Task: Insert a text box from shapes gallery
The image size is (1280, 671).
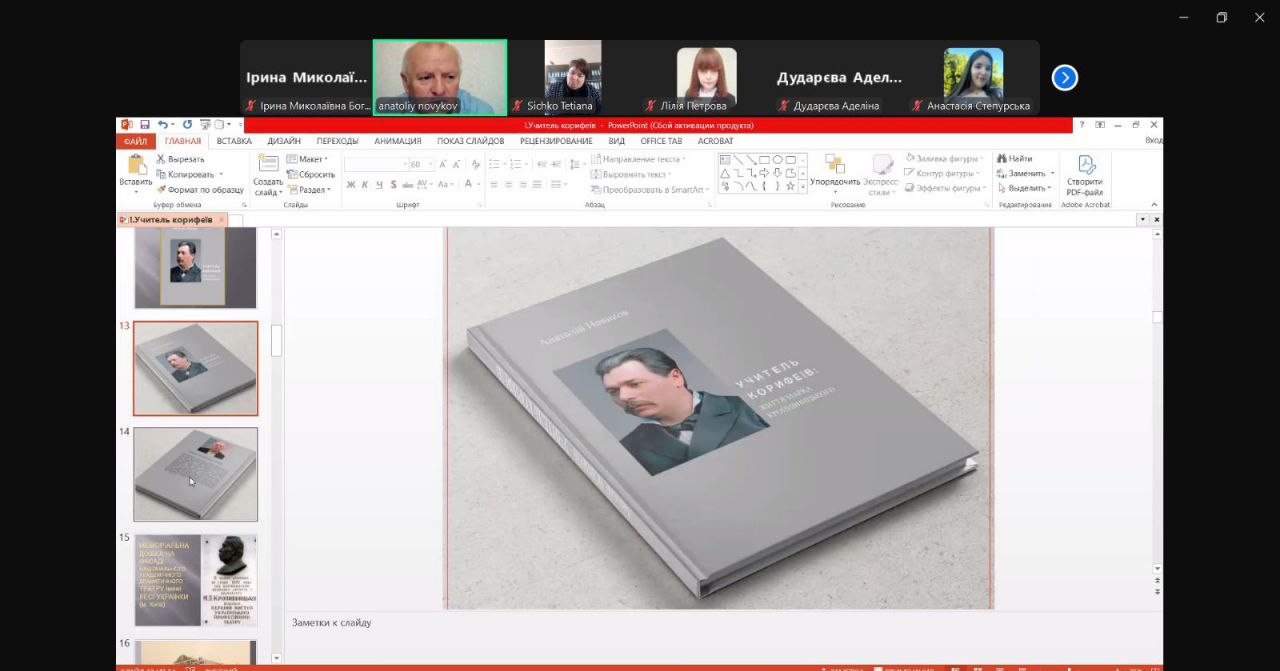Action: [x=725, y=159]
